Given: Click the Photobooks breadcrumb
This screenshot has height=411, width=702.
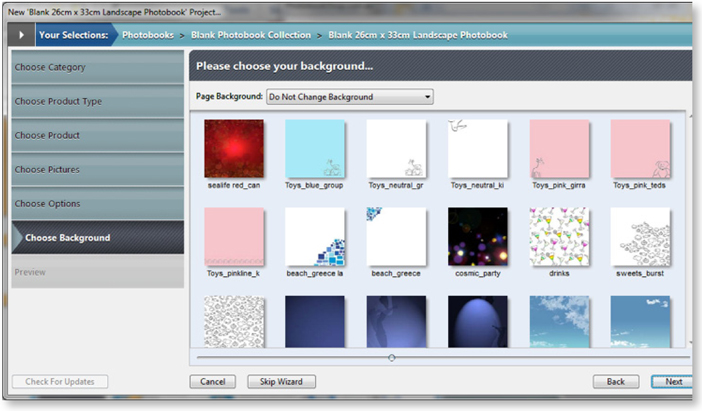Looking at the screenshot, I should [147, 35].
